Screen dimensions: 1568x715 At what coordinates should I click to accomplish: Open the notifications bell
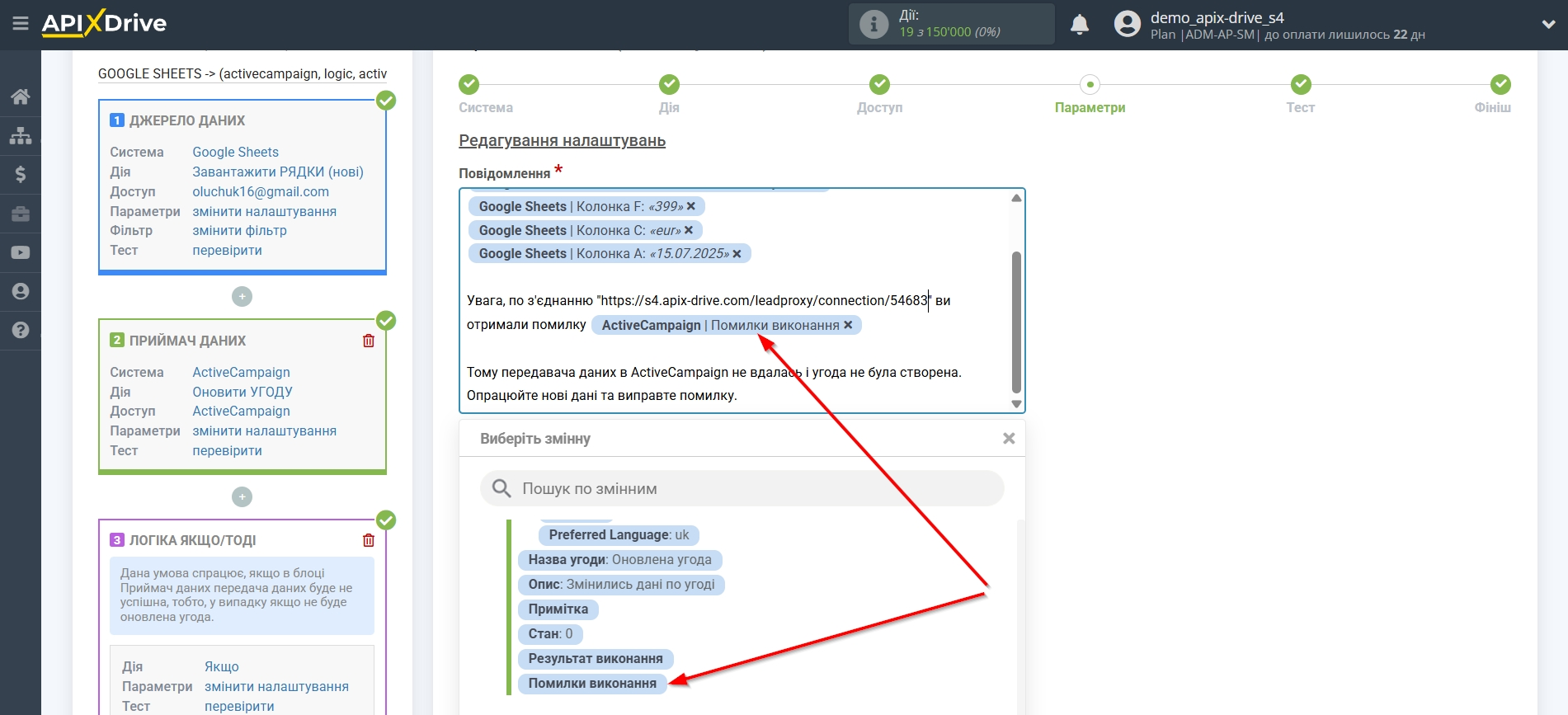tap(1080, 25)
